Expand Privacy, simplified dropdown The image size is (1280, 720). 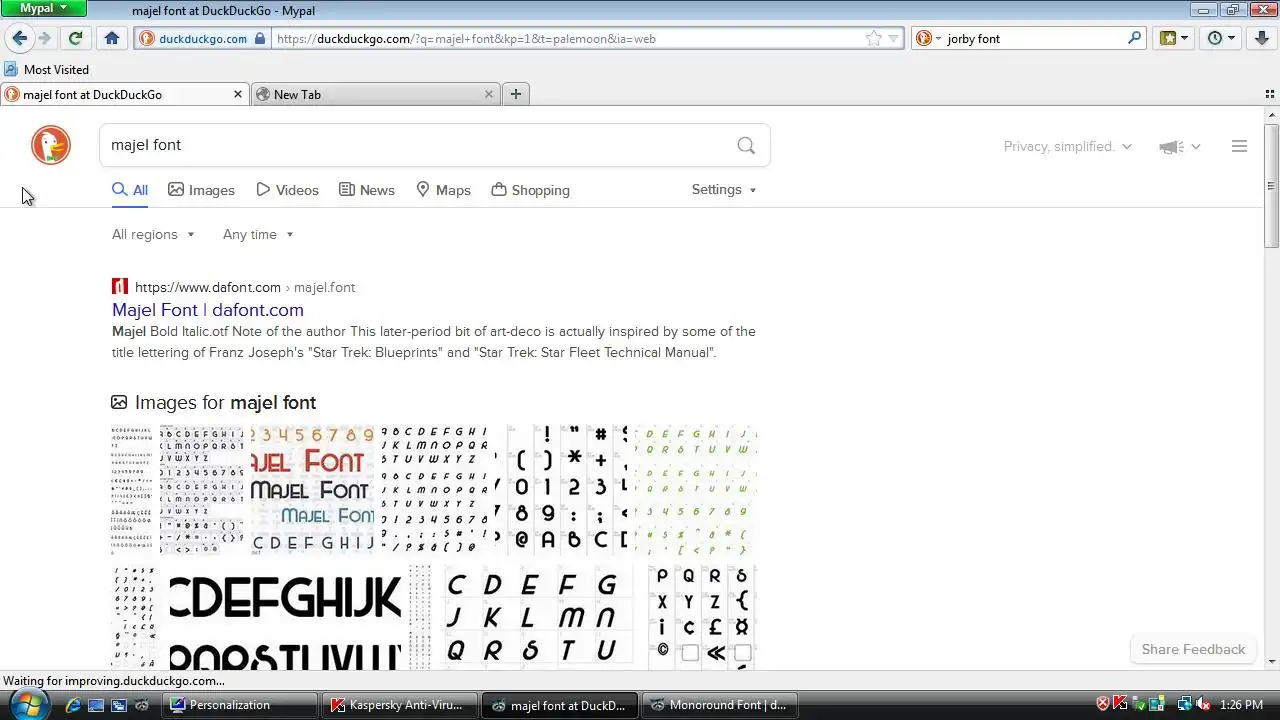1067,146
